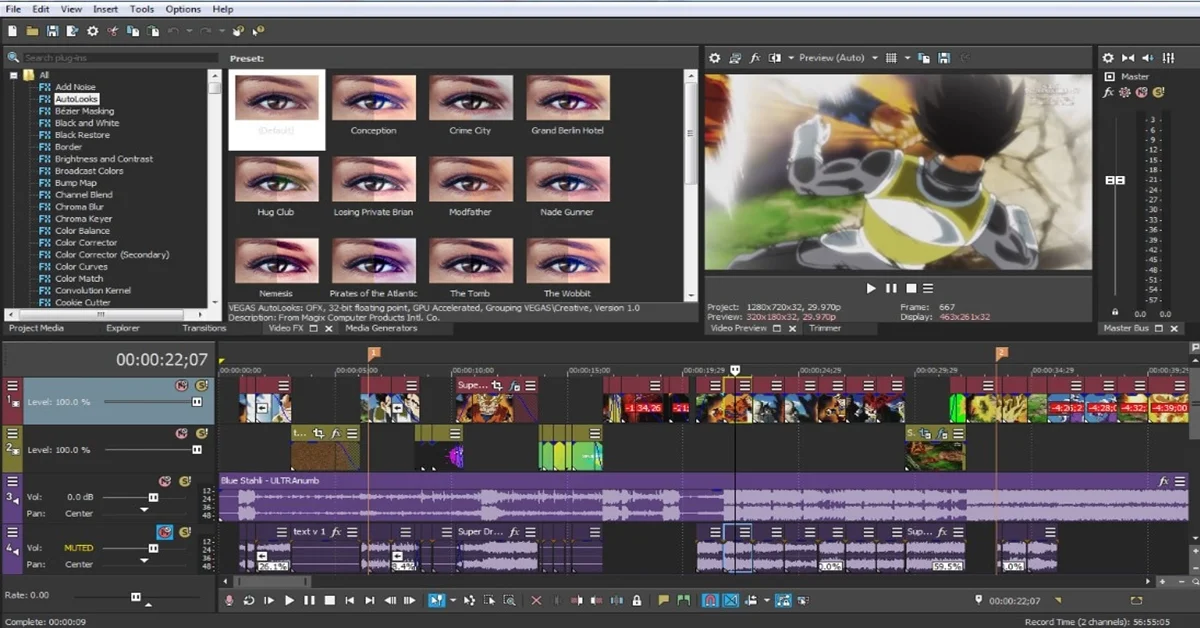Play the video preview window
The height and width of the screenshot is (628, 1200).
pyautogui.click(x=871, y=288)
